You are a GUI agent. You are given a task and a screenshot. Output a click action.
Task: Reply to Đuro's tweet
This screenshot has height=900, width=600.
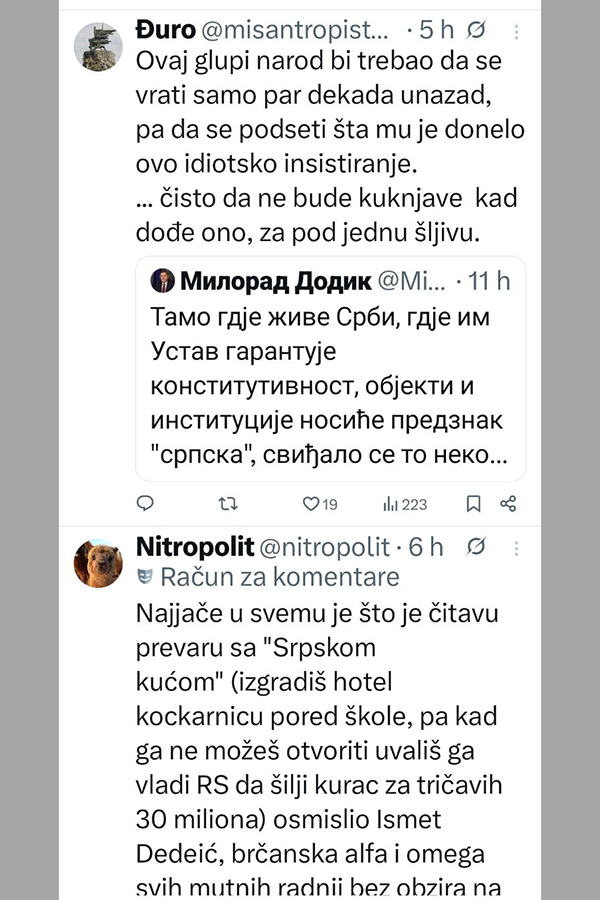click(x=145, y=503)
